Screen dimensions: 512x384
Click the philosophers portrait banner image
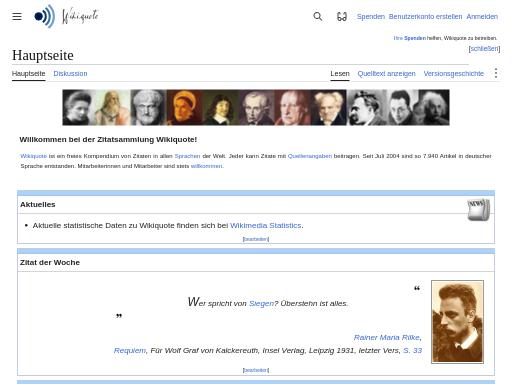click(256, 107)
